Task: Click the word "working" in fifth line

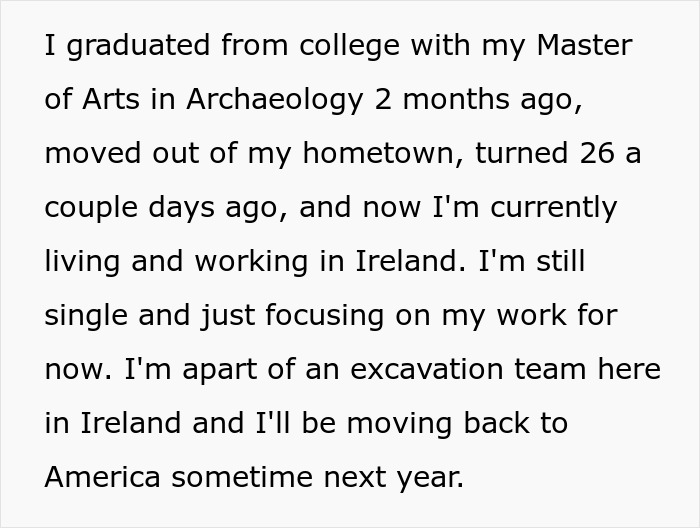Action: (251, 262)
